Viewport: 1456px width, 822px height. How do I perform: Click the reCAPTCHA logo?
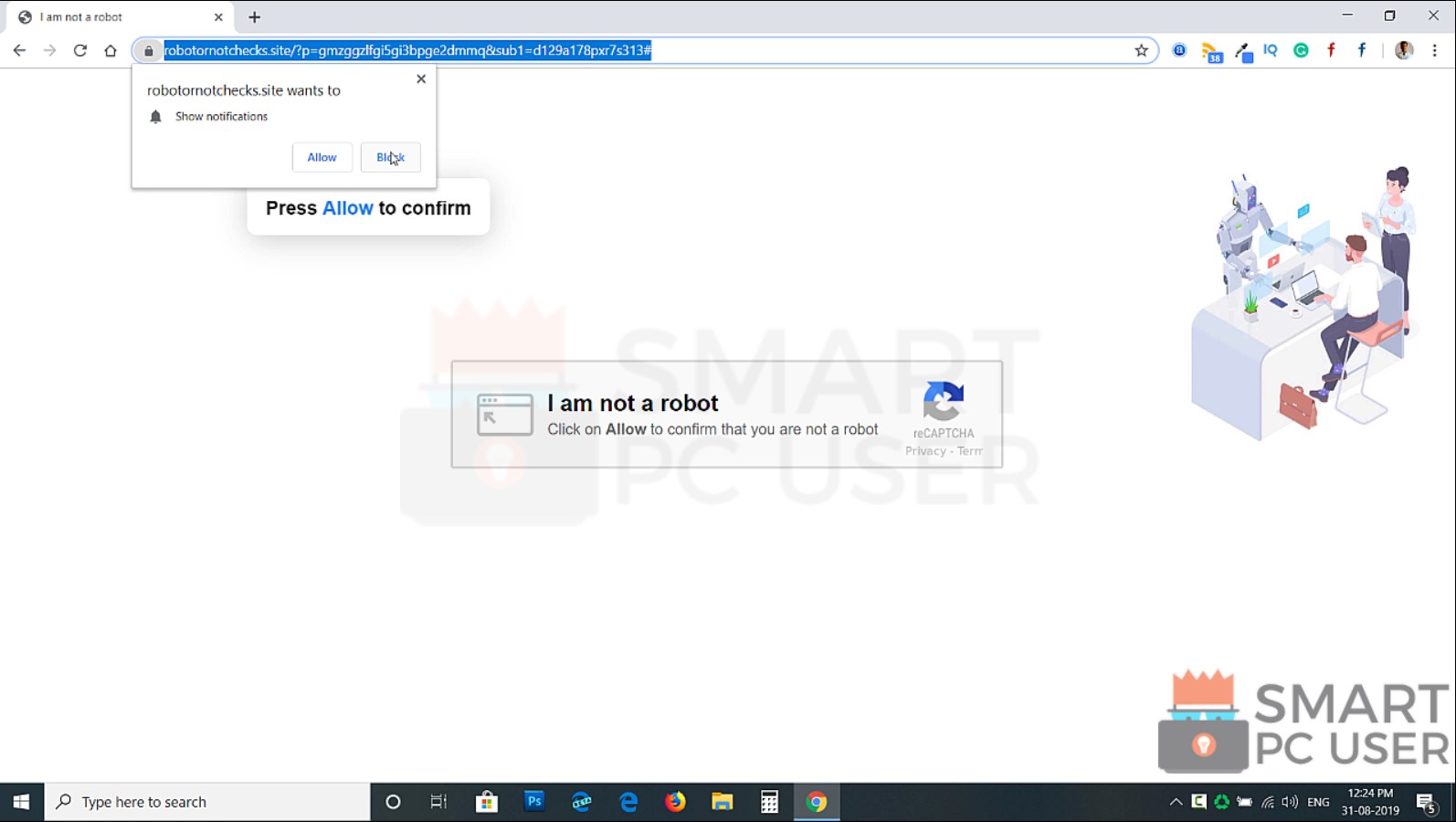point(944,401)
